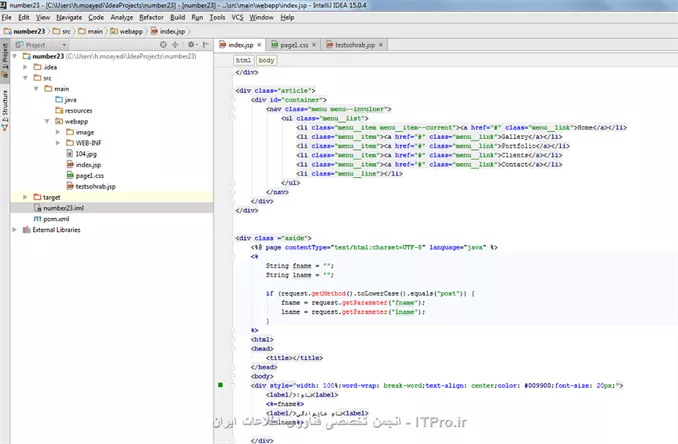Image resolution: width=678 pixels, height=444 pixels.
Task: Select the java folder in tree
Action: pyautogui.click(x=66, y=99)
